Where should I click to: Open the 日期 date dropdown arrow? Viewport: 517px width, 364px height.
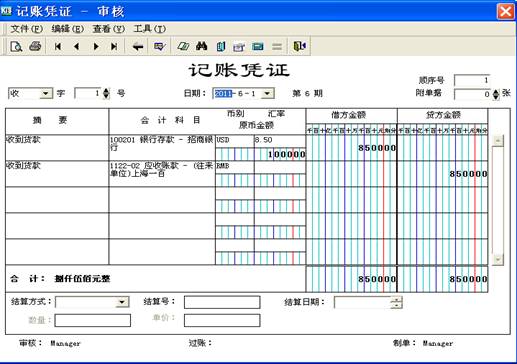tap(267, 94)
